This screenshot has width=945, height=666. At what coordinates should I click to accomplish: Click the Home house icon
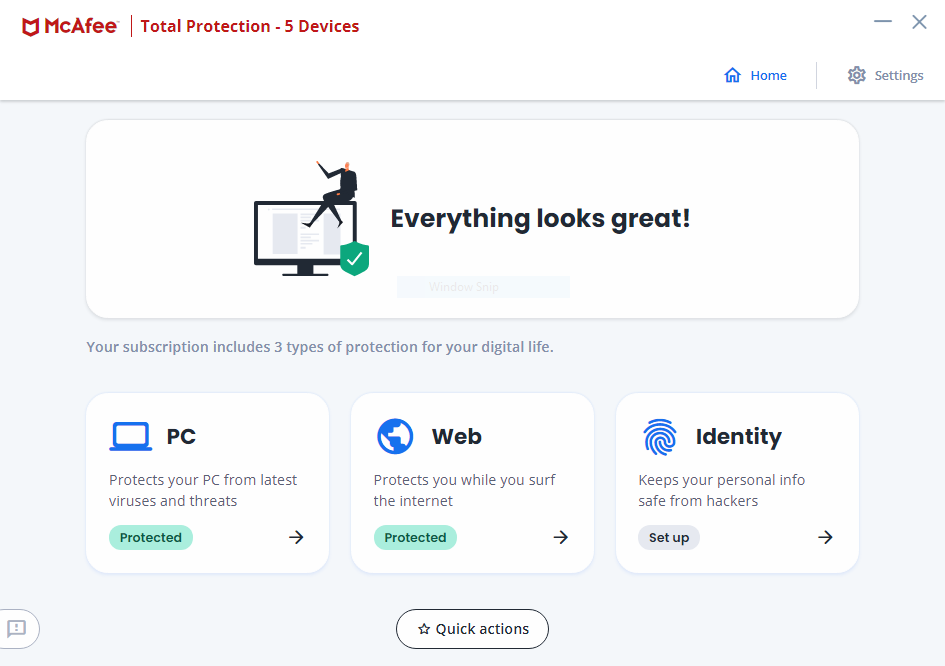click(732, 75)
